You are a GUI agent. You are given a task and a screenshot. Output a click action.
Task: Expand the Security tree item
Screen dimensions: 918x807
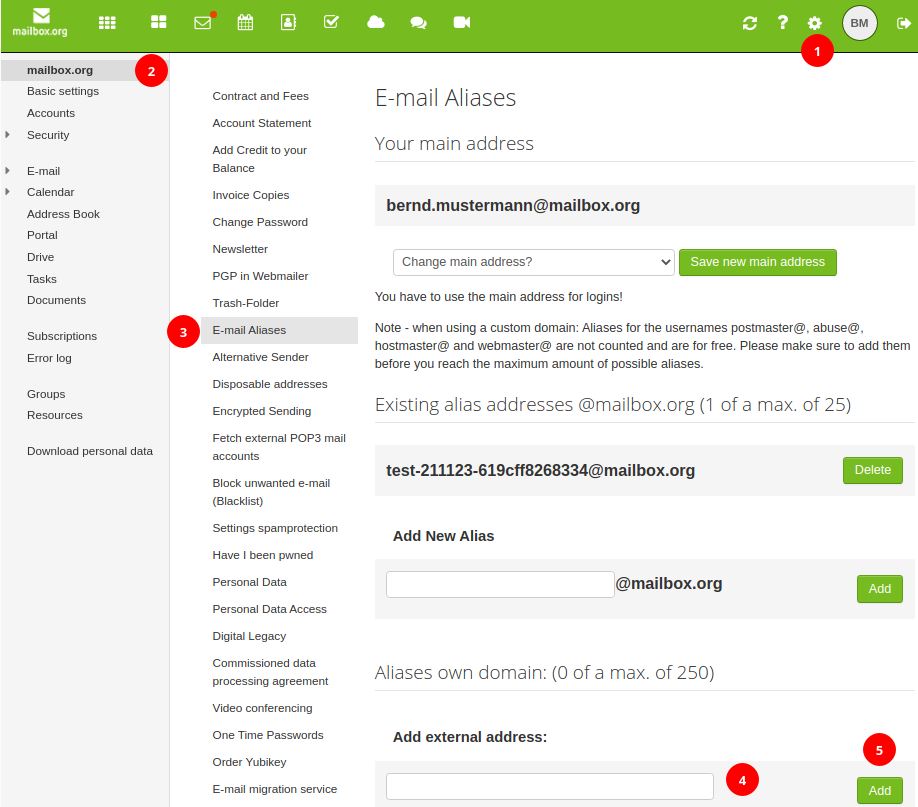tap(8, 135)
